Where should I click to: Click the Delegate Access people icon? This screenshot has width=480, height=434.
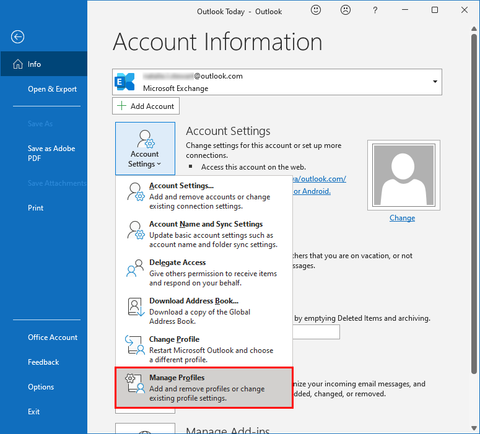[135, 268]
